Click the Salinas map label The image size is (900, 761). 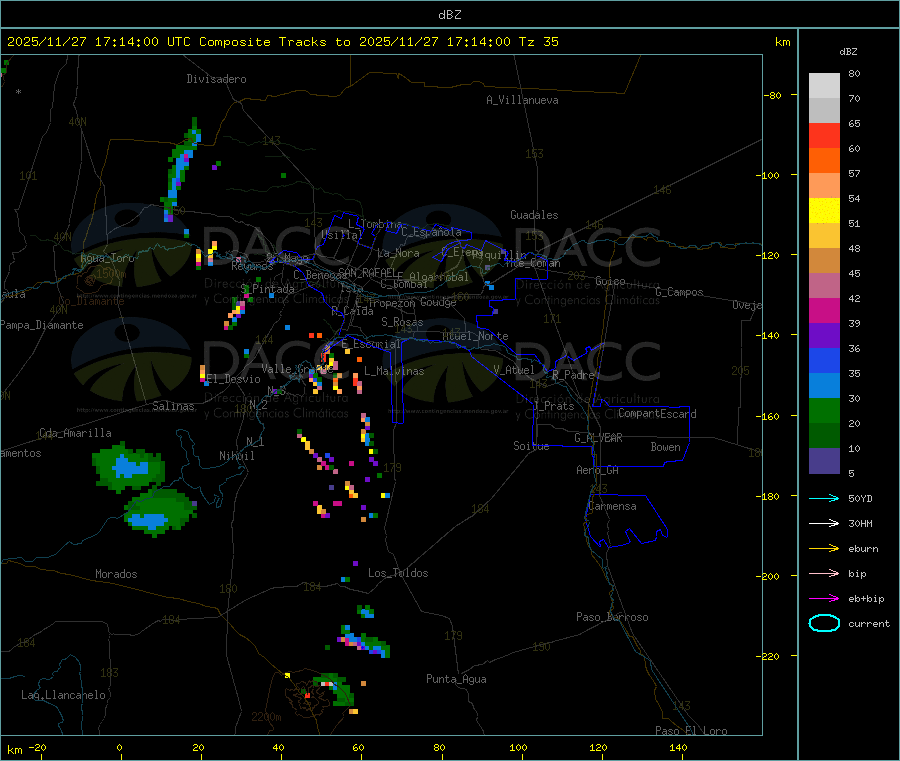[x=173, y=406]
